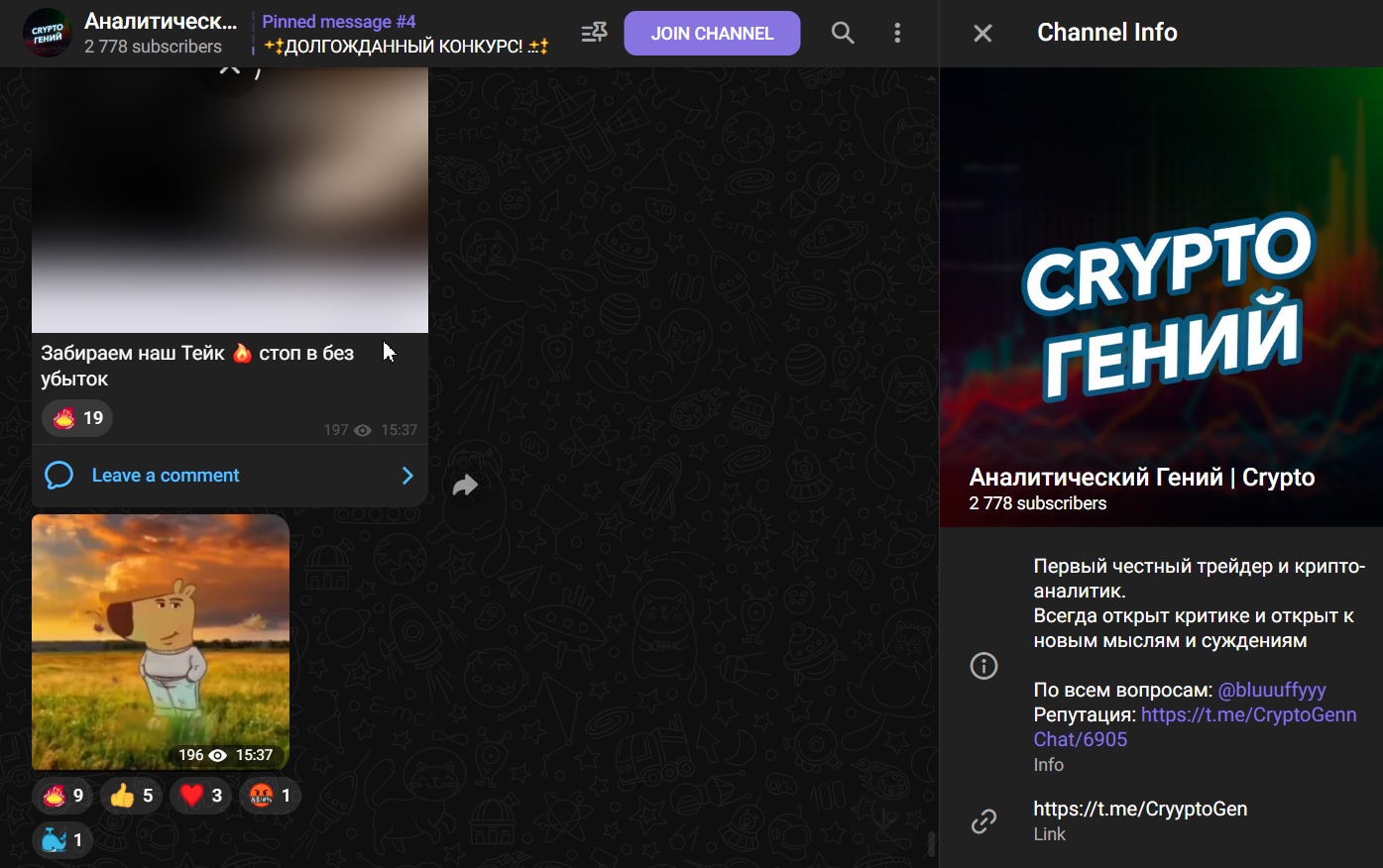Close the Channel Info panel
This screenshot has width=1383, height=868.
point(982,34)
